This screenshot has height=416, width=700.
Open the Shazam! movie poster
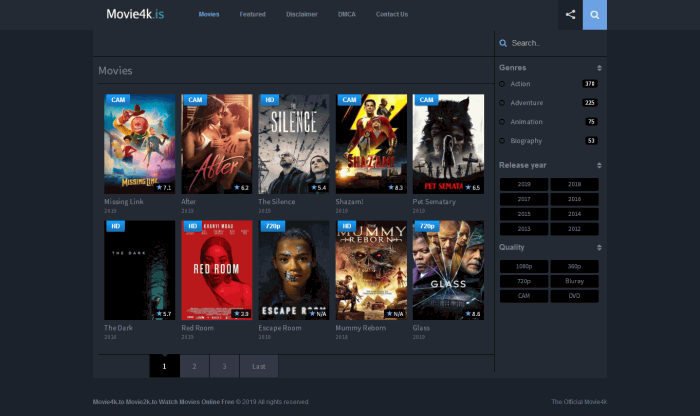click(371, 144)
